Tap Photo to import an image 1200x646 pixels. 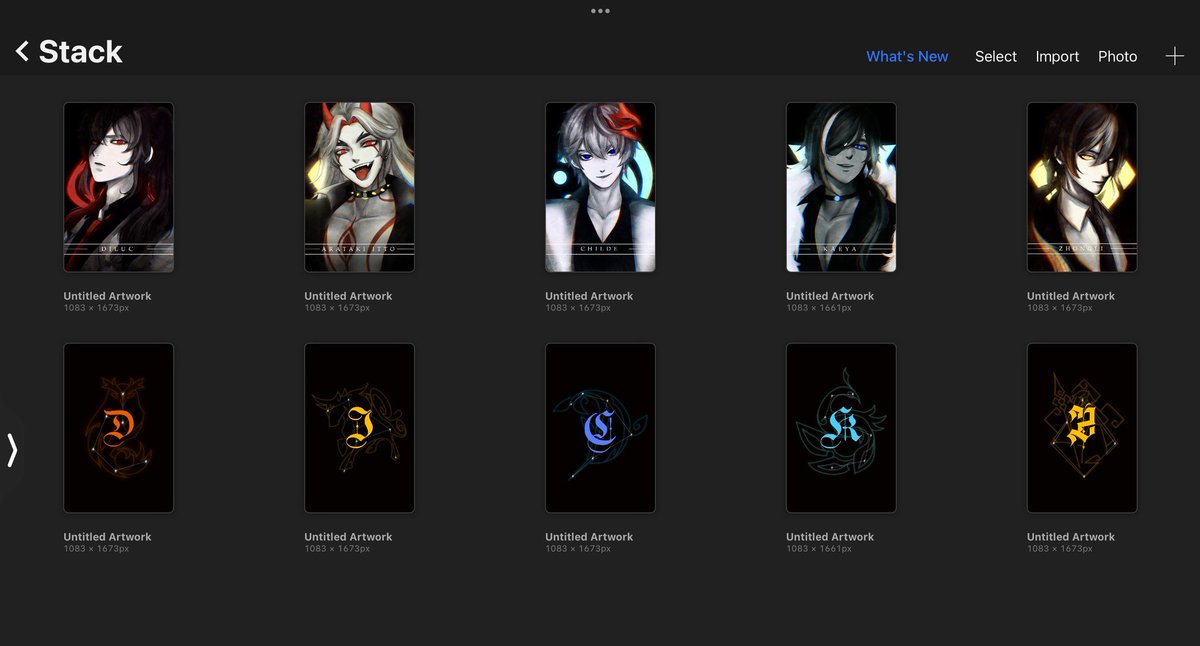[1118, 56]
